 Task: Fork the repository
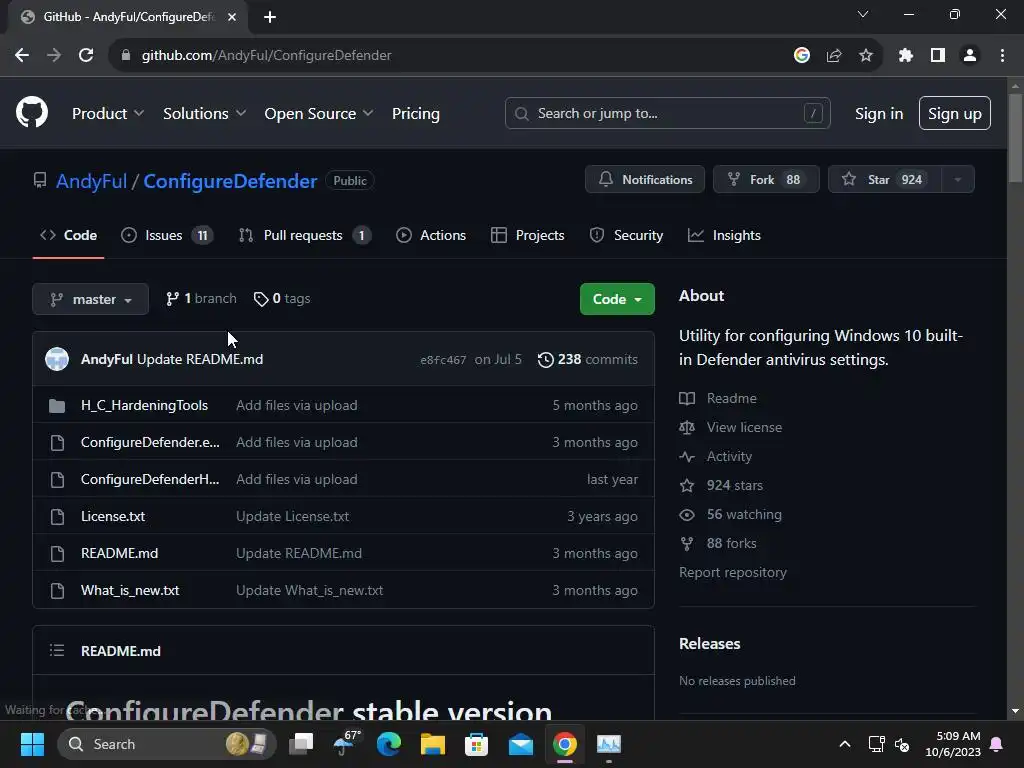coord(766,180)
